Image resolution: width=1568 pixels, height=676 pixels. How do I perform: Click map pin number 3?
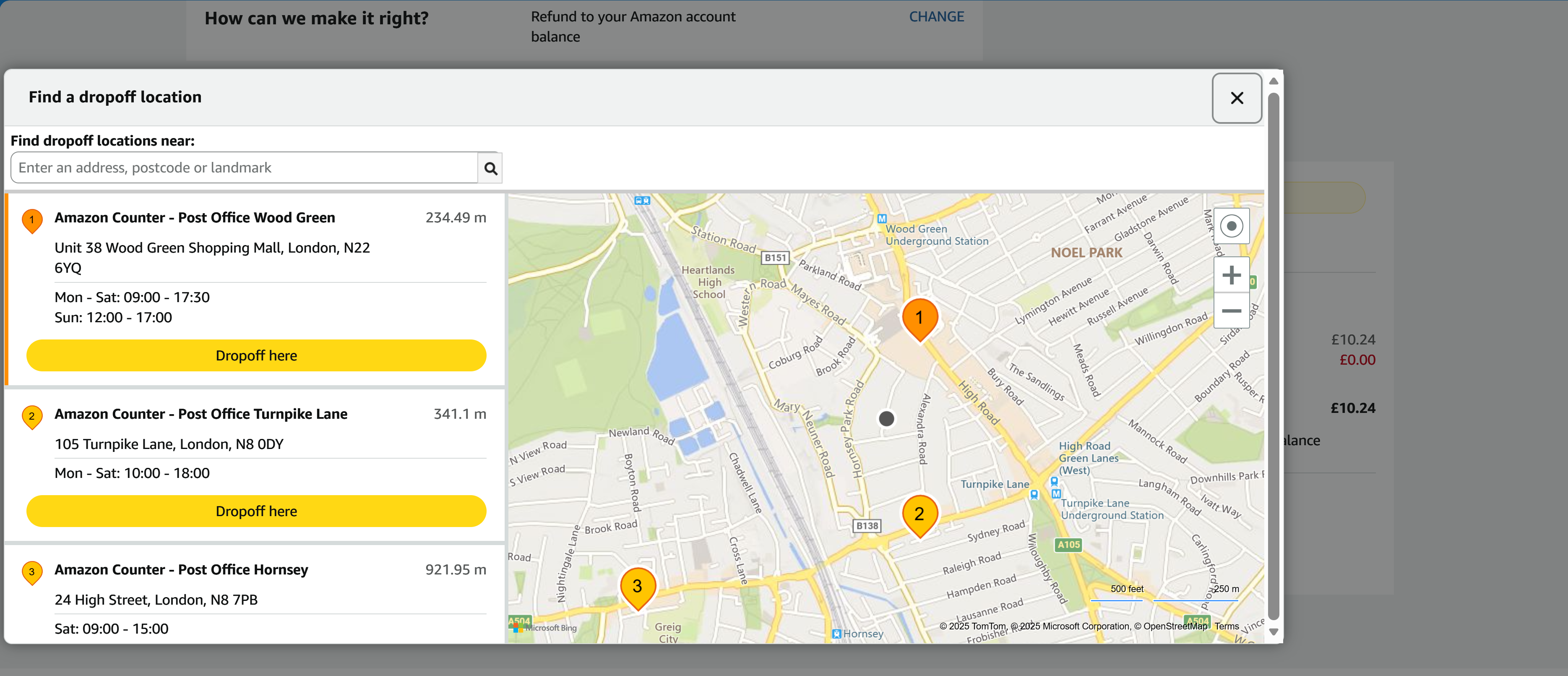[637, 586]
